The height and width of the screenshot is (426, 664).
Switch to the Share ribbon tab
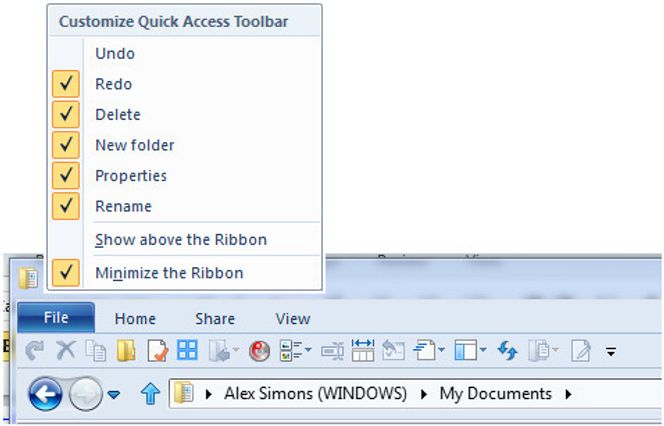[x=215, y=318]
